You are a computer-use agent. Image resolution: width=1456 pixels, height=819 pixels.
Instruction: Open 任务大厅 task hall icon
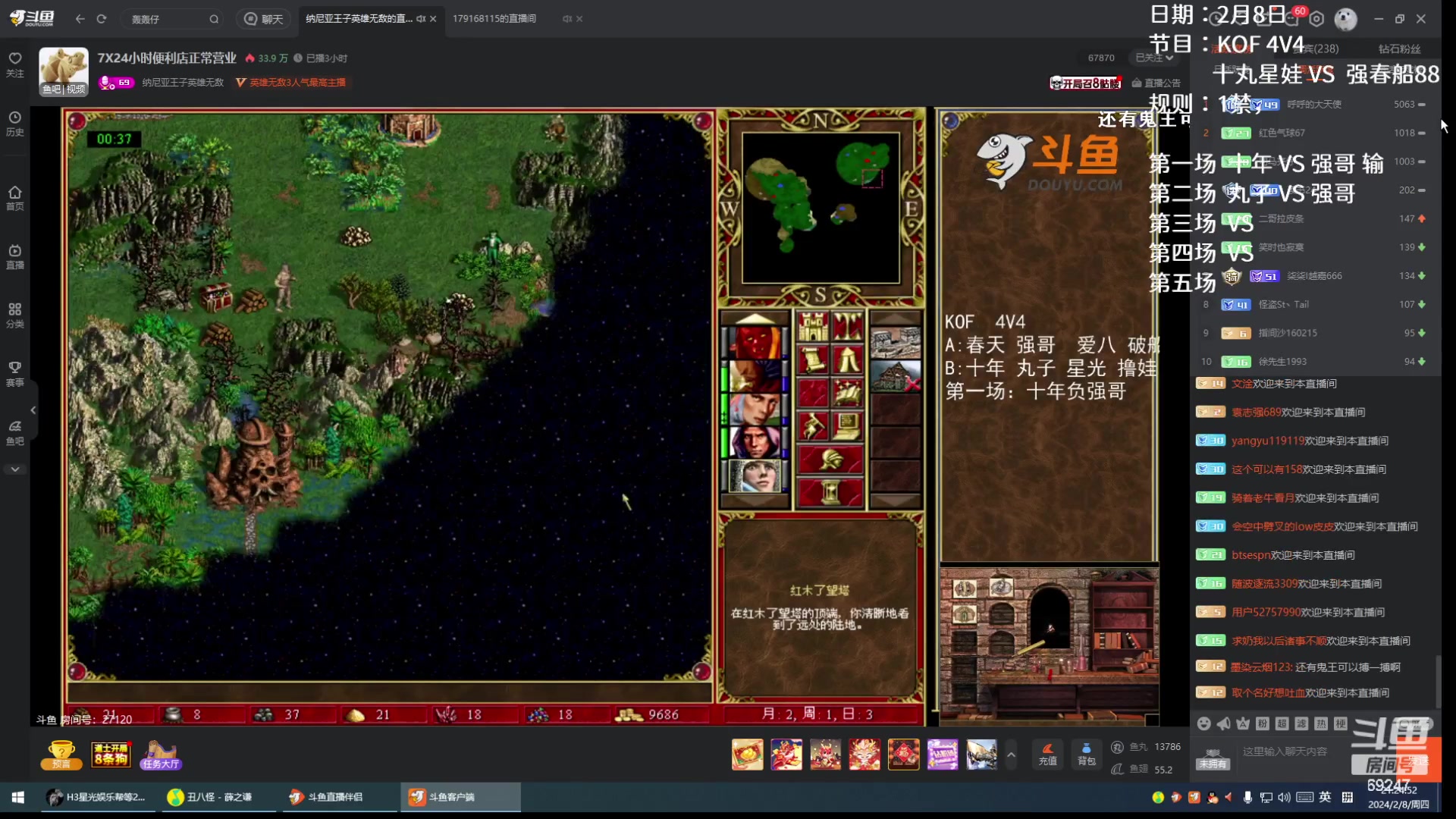click(161, 755)
